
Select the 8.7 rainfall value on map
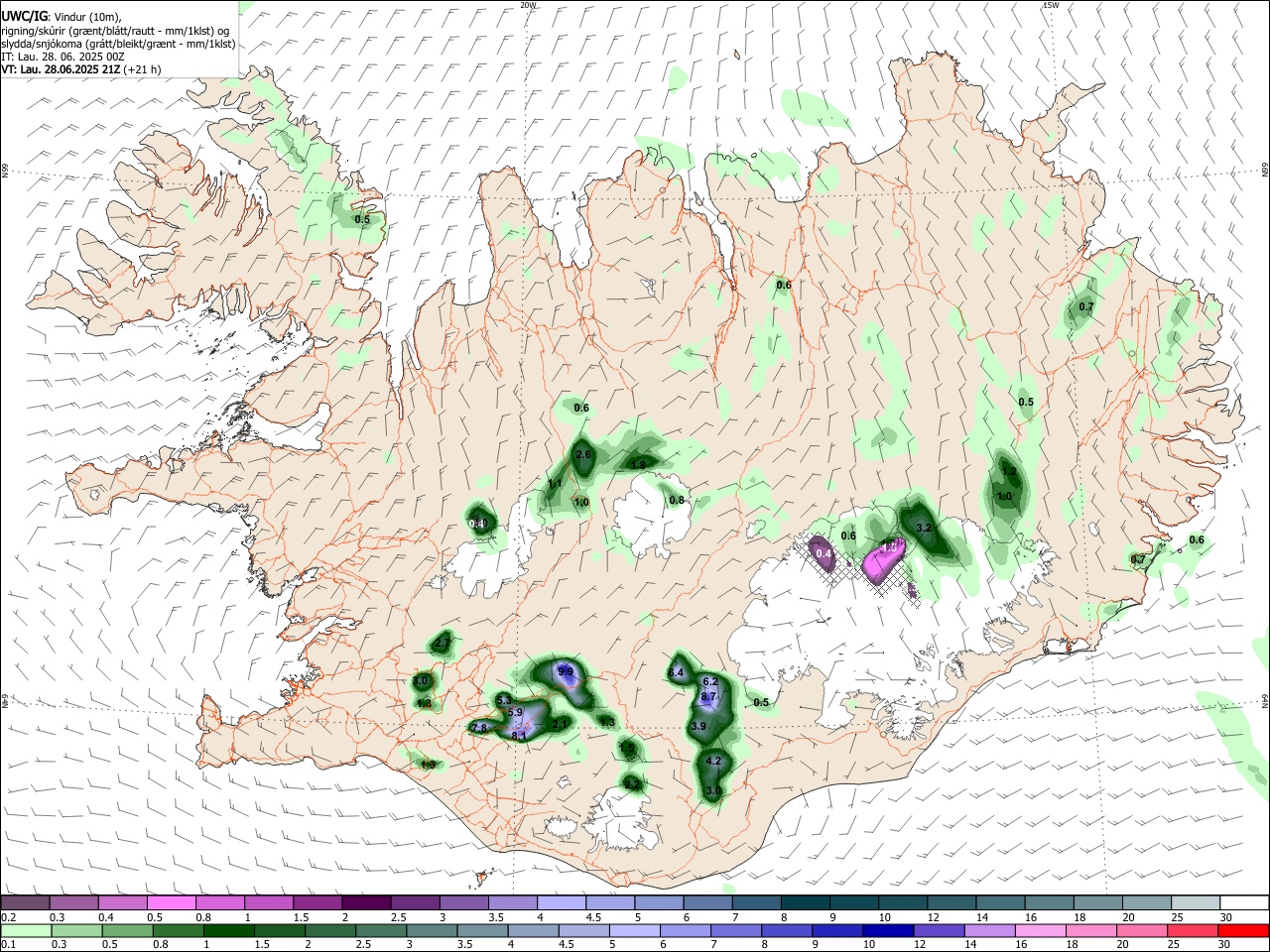tap(708, 697)
